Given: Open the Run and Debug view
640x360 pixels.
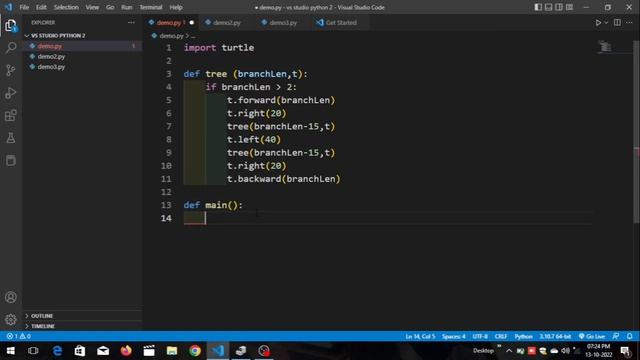Looking at the screenshot, I should pyautogui.click(x=11, y=93).
